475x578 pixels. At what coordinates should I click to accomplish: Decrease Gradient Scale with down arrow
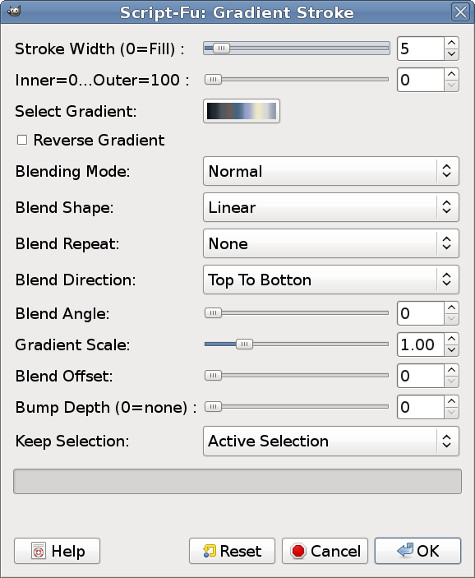[451, 350]
